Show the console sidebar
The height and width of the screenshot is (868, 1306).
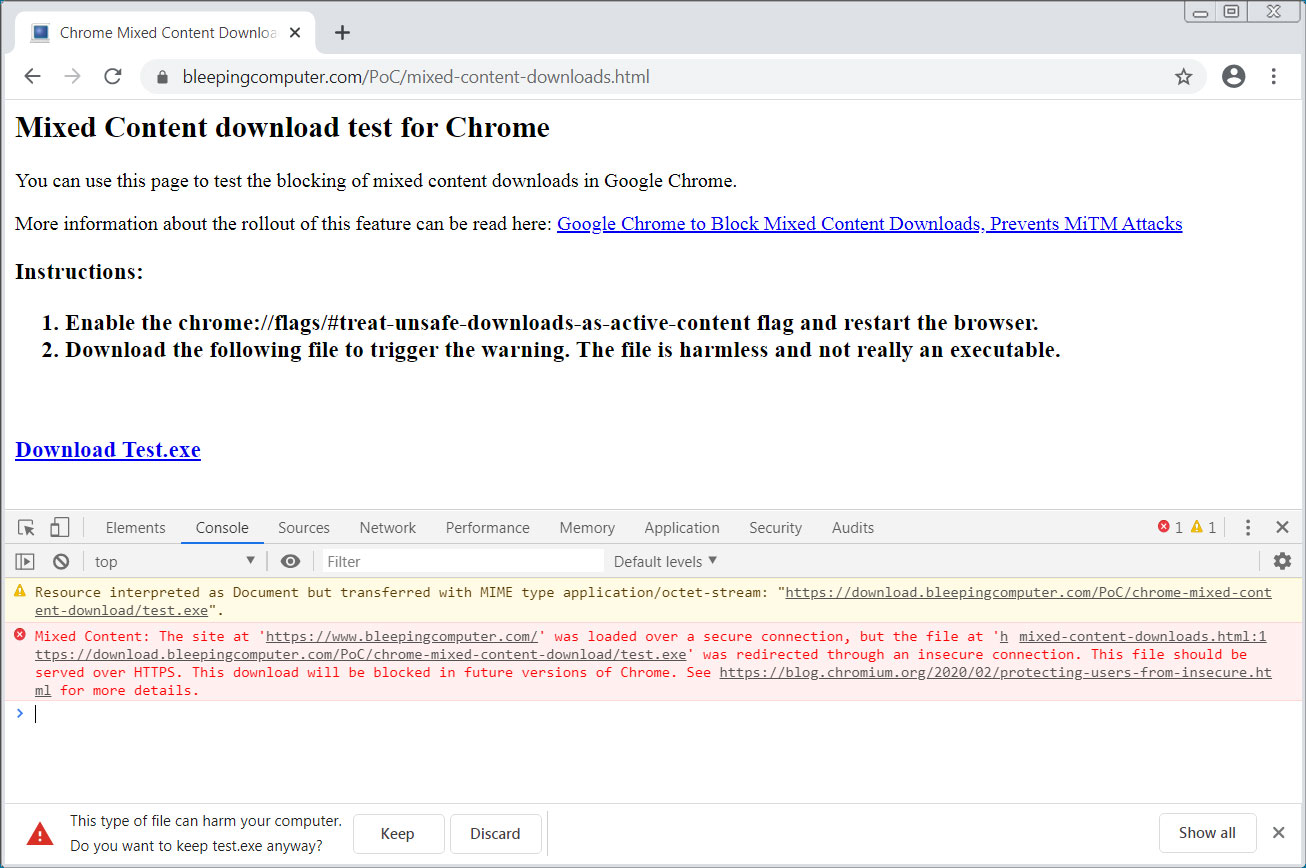(26, 562)
